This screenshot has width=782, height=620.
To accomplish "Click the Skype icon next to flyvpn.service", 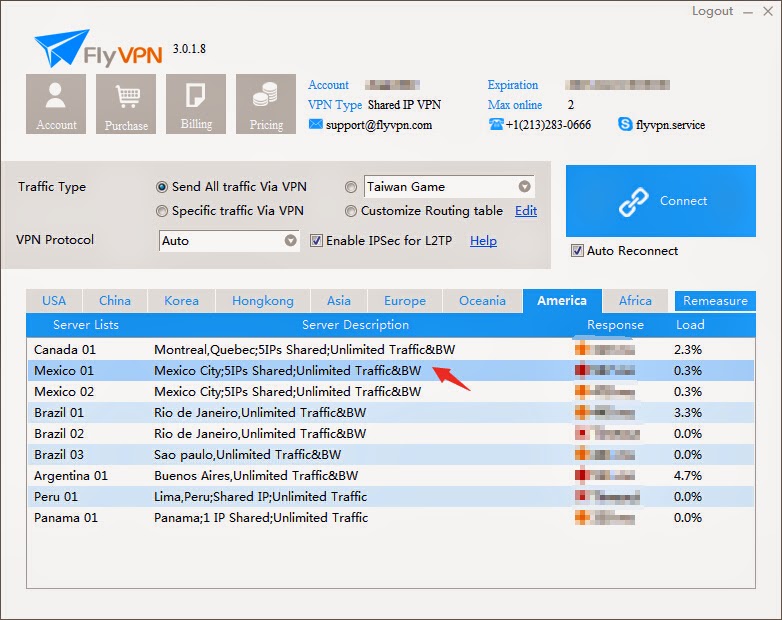I will click(x=624, y=124).
